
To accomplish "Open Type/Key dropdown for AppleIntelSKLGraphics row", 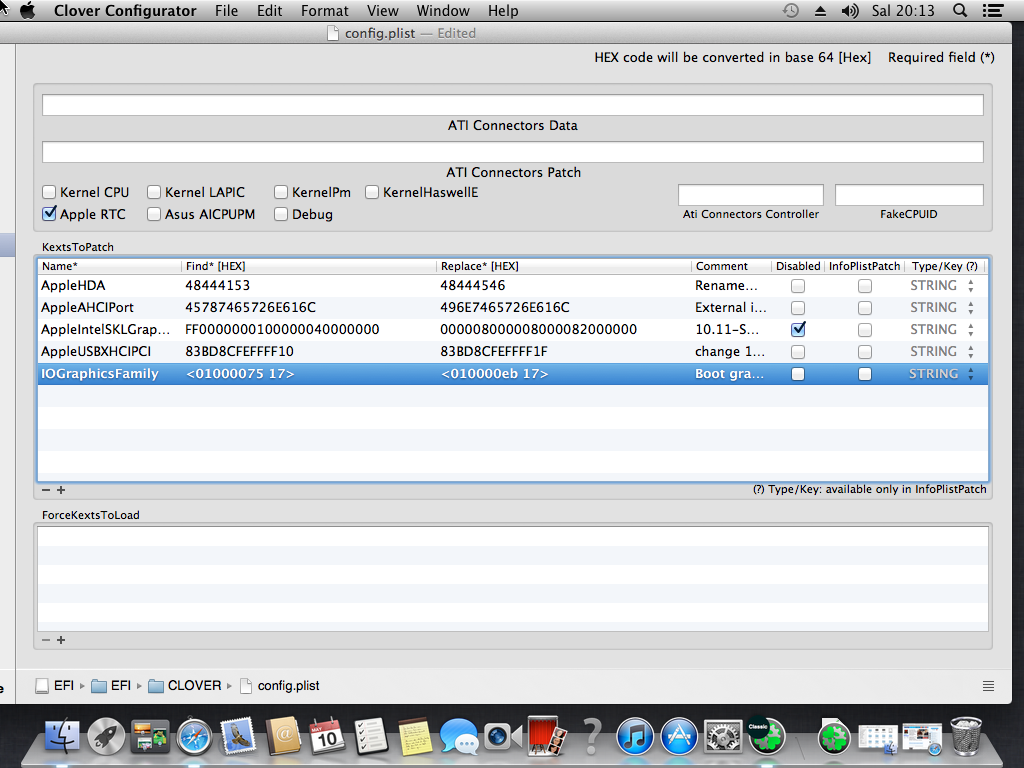I will click(971, 330).
